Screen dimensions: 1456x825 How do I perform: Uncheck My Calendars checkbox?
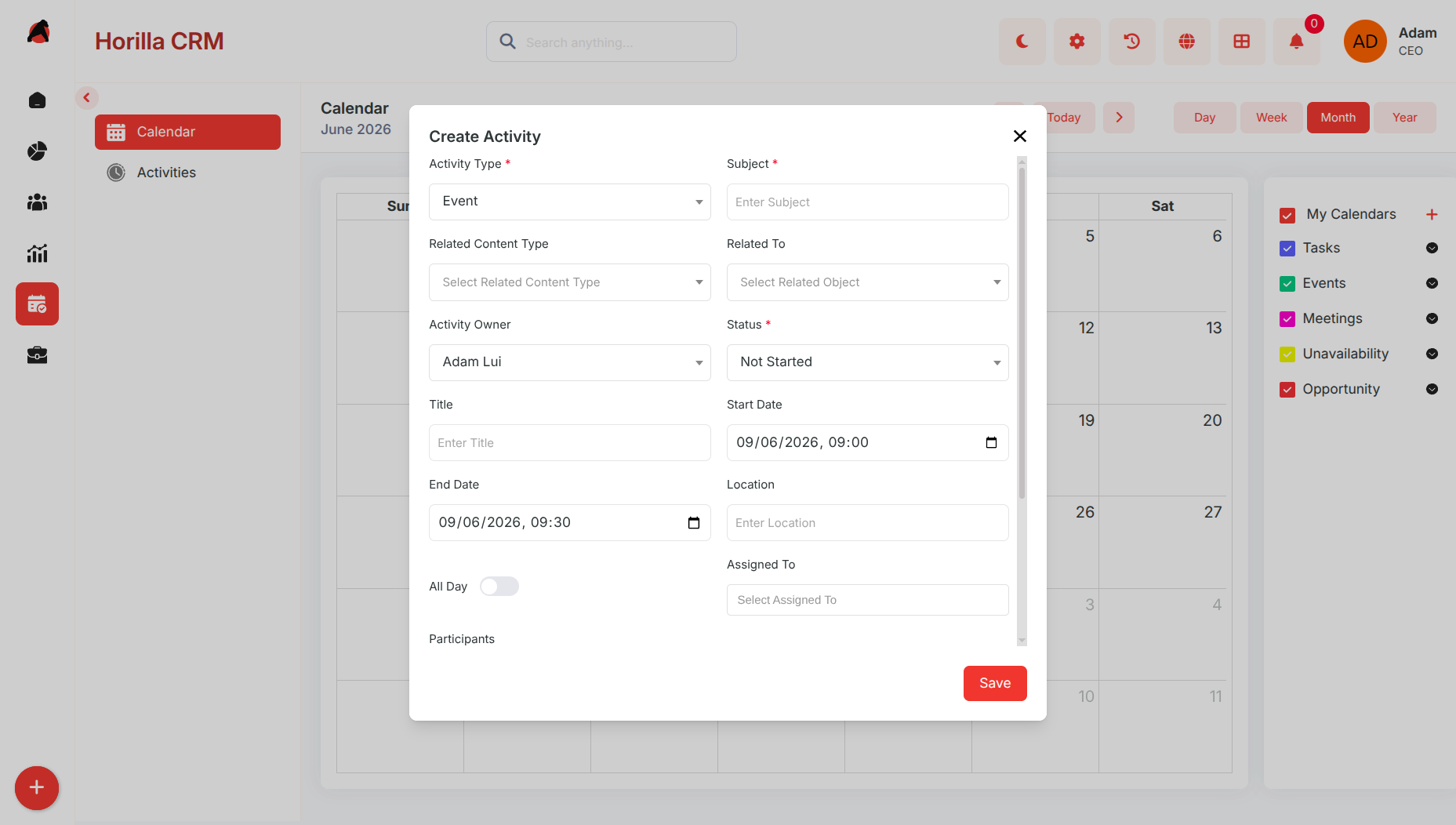click(1287, 215)
